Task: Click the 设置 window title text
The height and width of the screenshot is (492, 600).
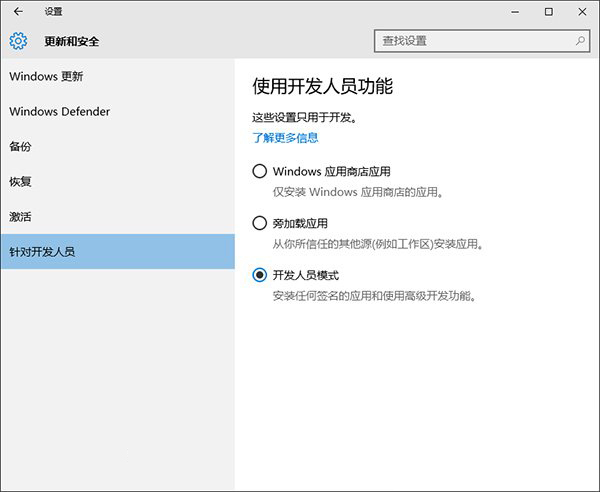Action: click(x=53, y=12)
